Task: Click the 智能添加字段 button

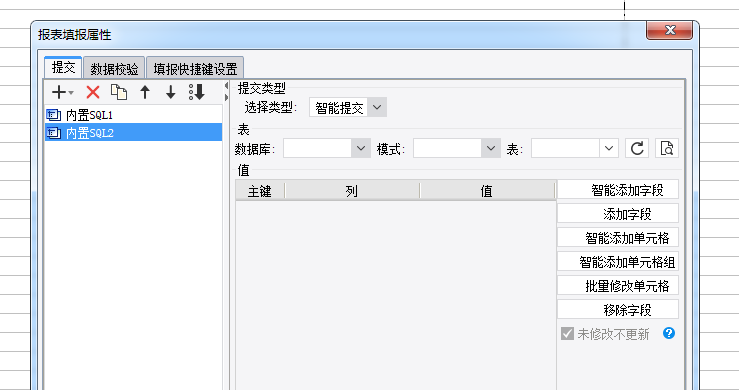Action: [618, 190]
